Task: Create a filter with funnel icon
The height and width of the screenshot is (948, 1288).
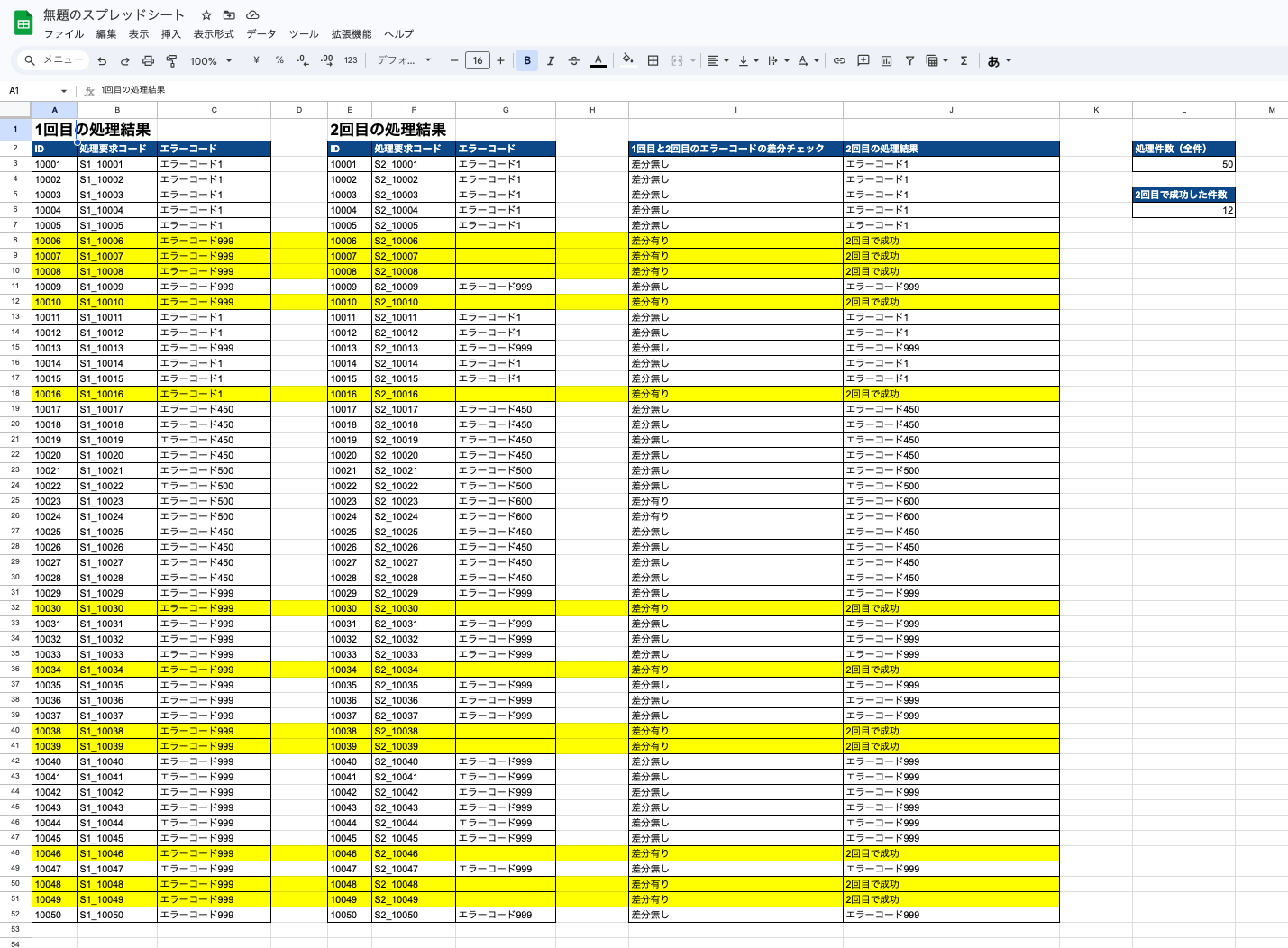Action: [x=910, y=60]
